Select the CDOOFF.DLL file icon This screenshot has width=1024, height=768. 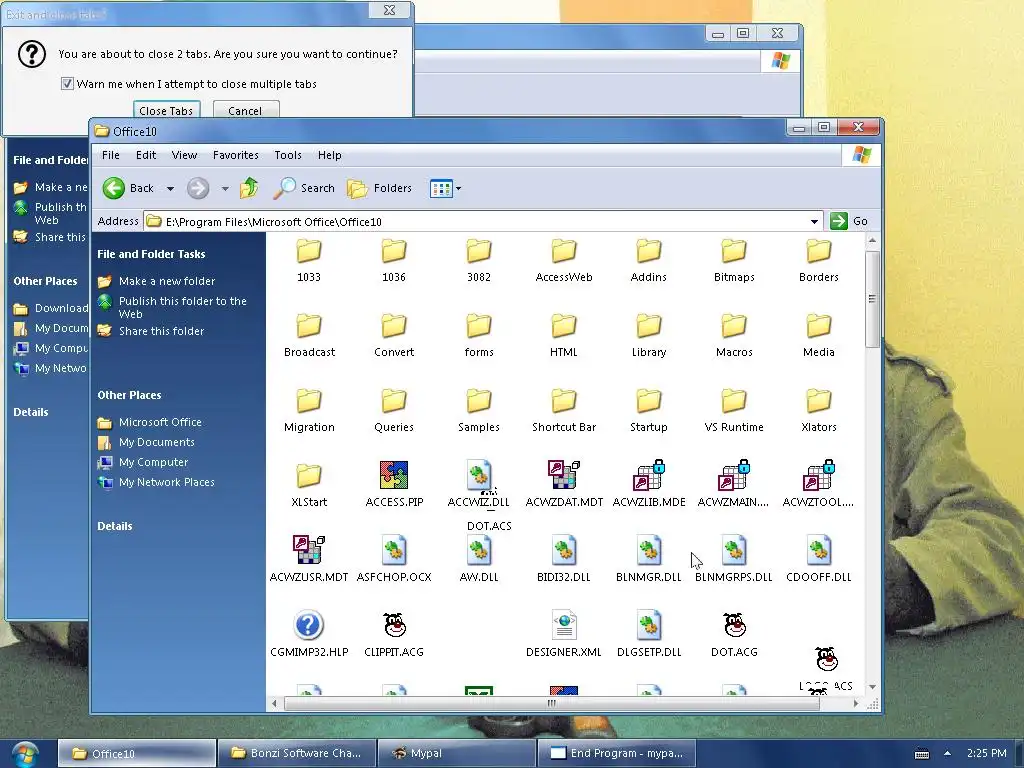pyautogui.click(x=818, y=550)
